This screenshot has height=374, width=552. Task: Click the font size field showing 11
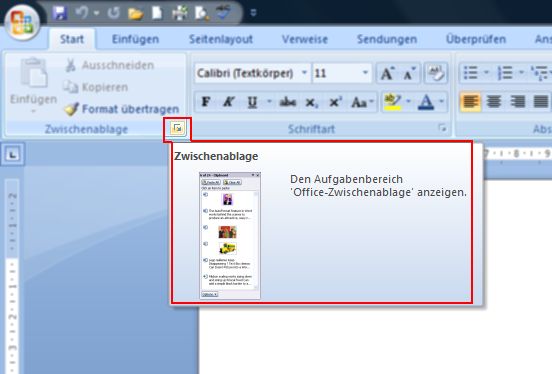pyautogui.click(x=336, y=73)
